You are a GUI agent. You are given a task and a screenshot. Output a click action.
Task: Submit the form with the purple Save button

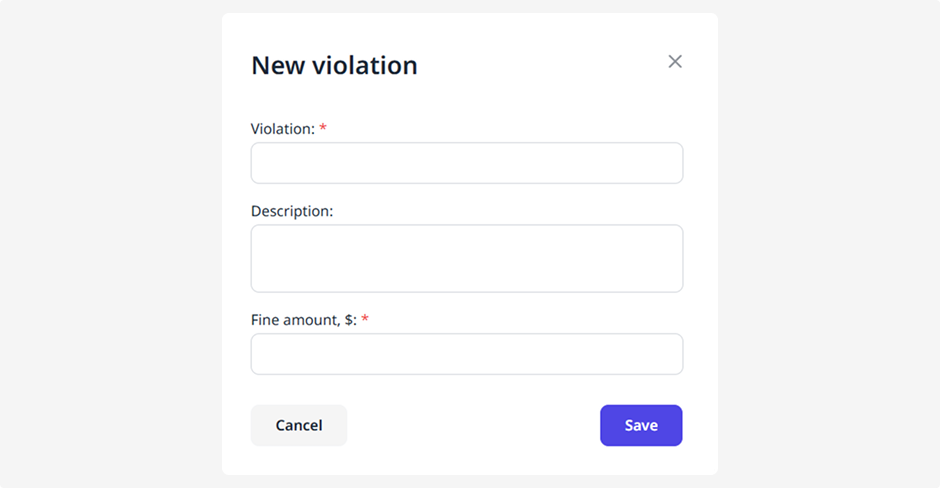[641, 425]
